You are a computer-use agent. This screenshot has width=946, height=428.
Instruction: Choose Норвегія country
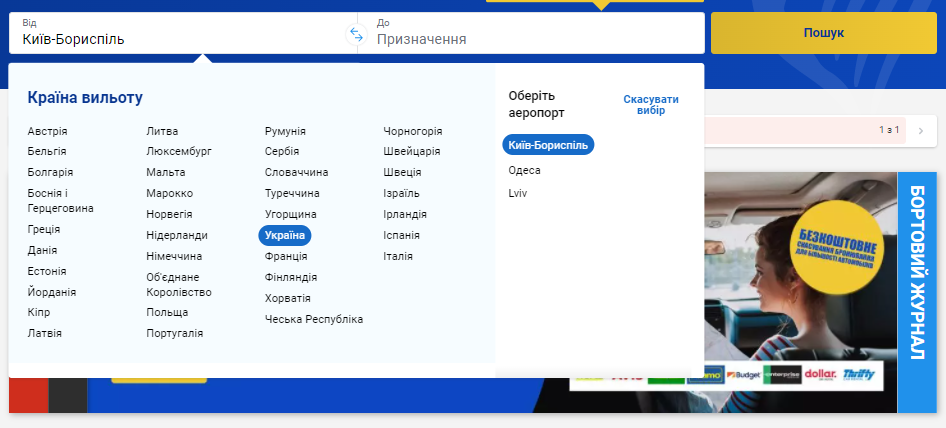(x=170, y=214)
